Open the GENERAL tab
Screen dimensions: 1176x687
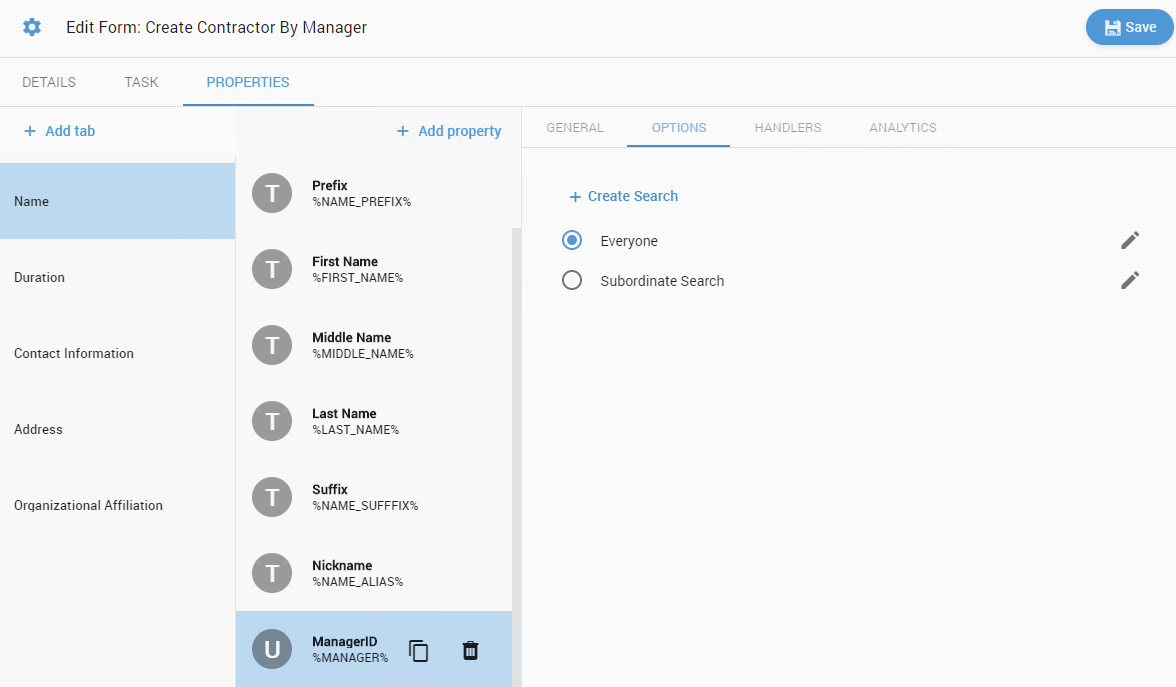coord(575,127)
